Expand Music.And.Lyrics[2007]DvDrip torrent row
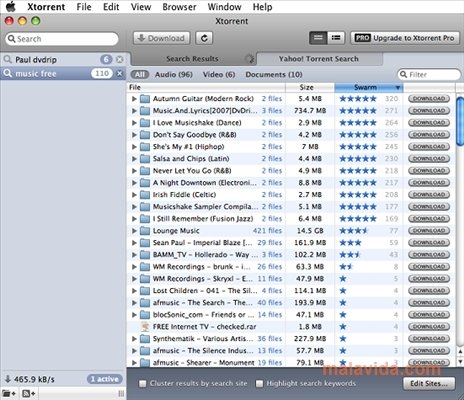Image resolution: width=464 pixels, height=400 pixels. point(134,111)
